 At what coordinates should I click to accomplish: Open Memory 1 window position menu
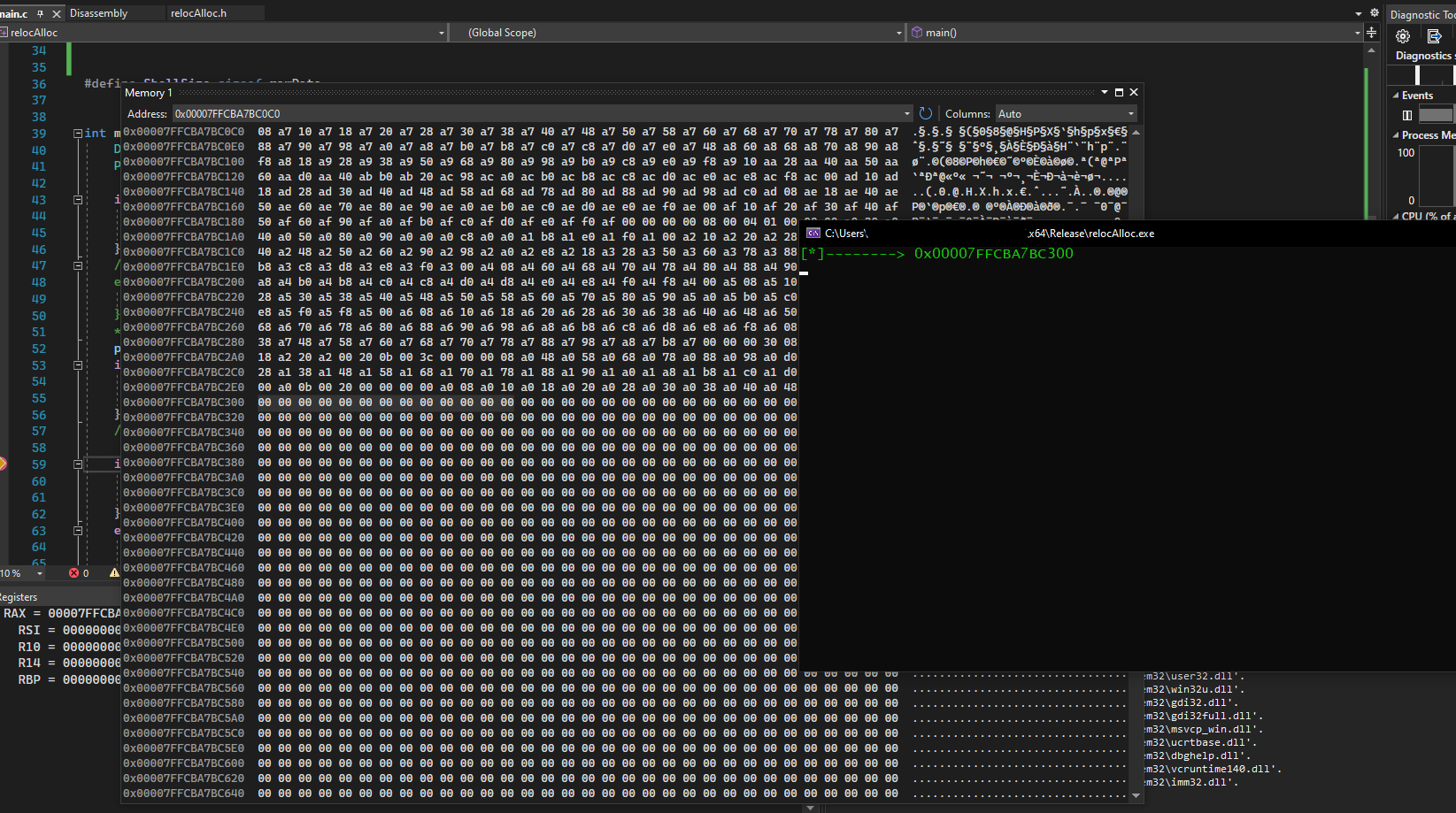click(1105, 92)
